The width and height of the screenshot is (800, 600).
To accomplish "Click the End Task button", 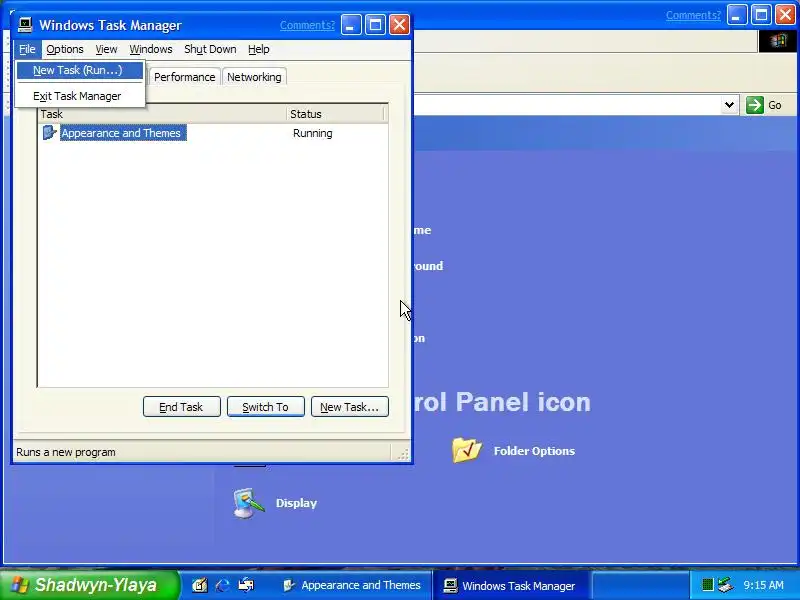I will pos(182,407).
